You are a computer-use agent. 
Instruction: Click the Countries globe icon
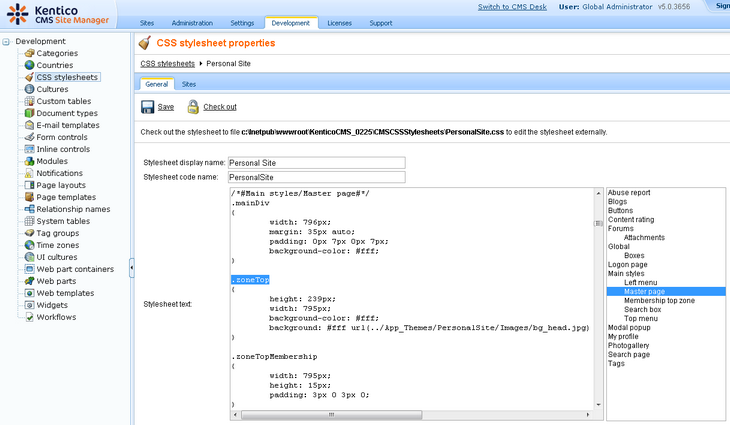(x=29, y=65)
